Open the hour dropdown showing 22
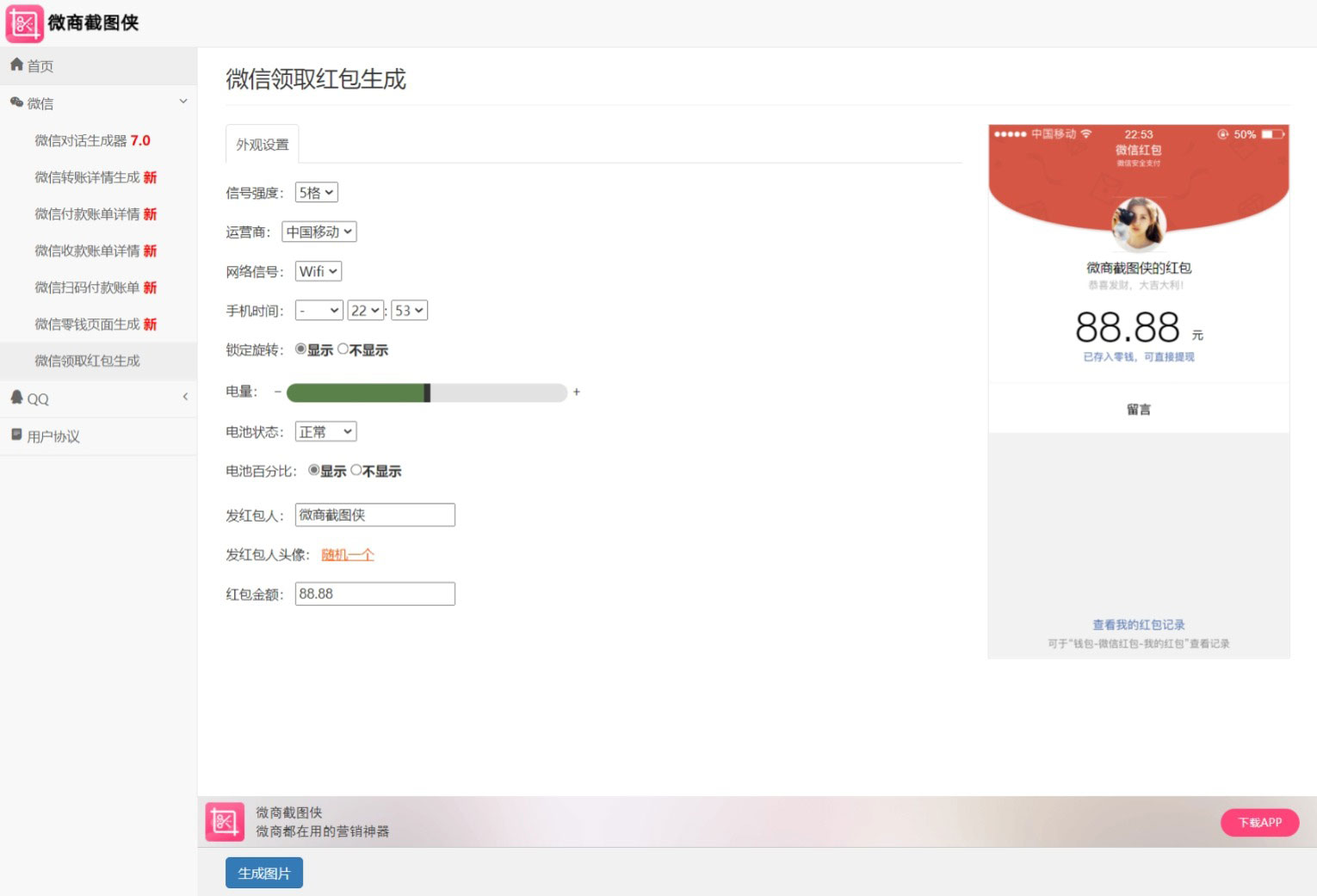 tap(366, 311)
